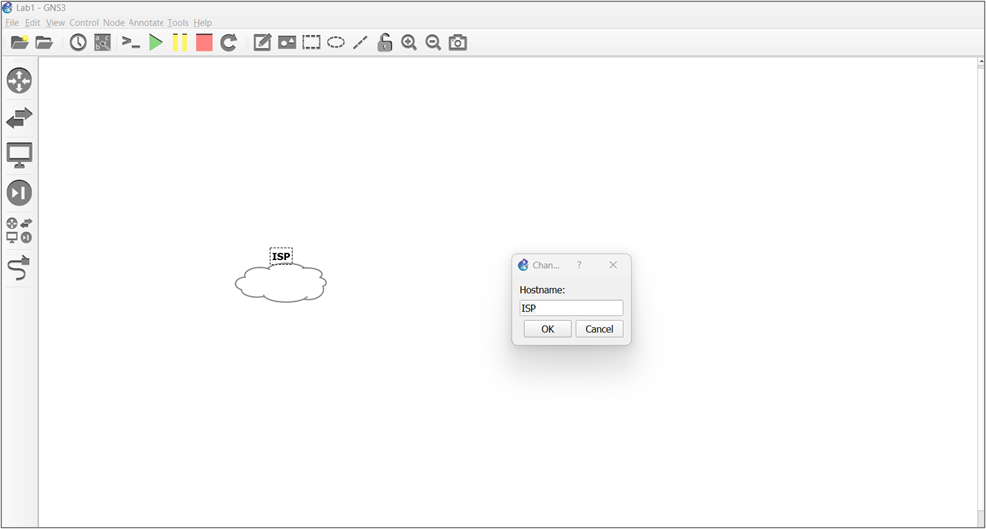Take a screenshot with camera icon
Image resolution: width=986 pixels, height=529 pixels.
pos(458,43)
